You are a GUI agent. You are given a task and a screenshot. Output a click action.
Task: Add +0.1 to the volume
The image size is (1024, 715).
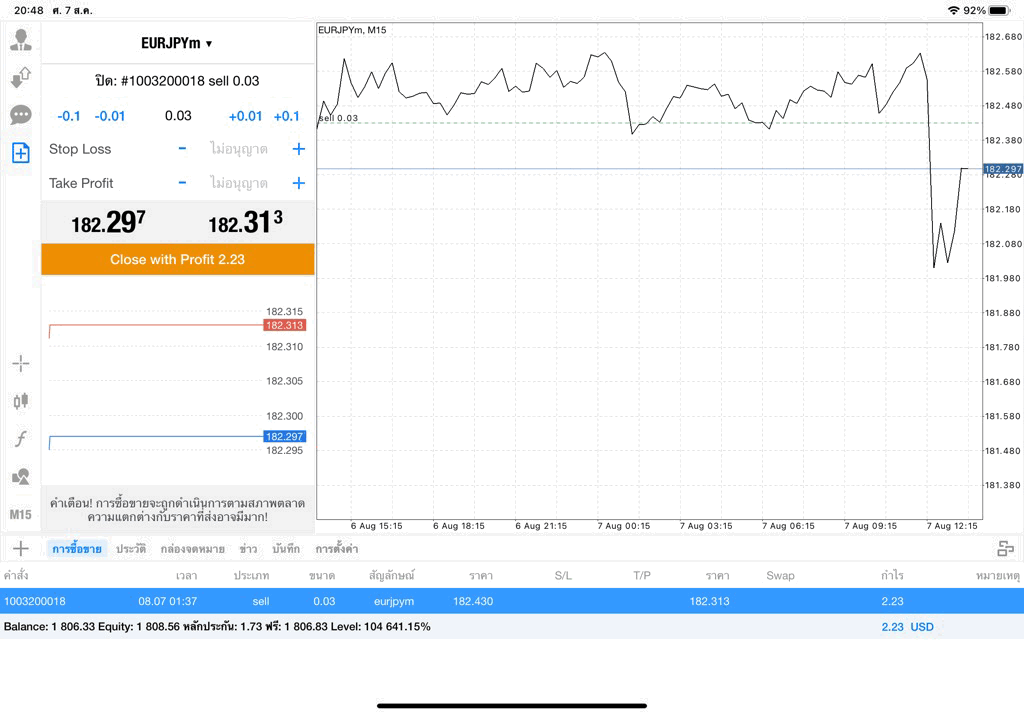tap(287, 116)
